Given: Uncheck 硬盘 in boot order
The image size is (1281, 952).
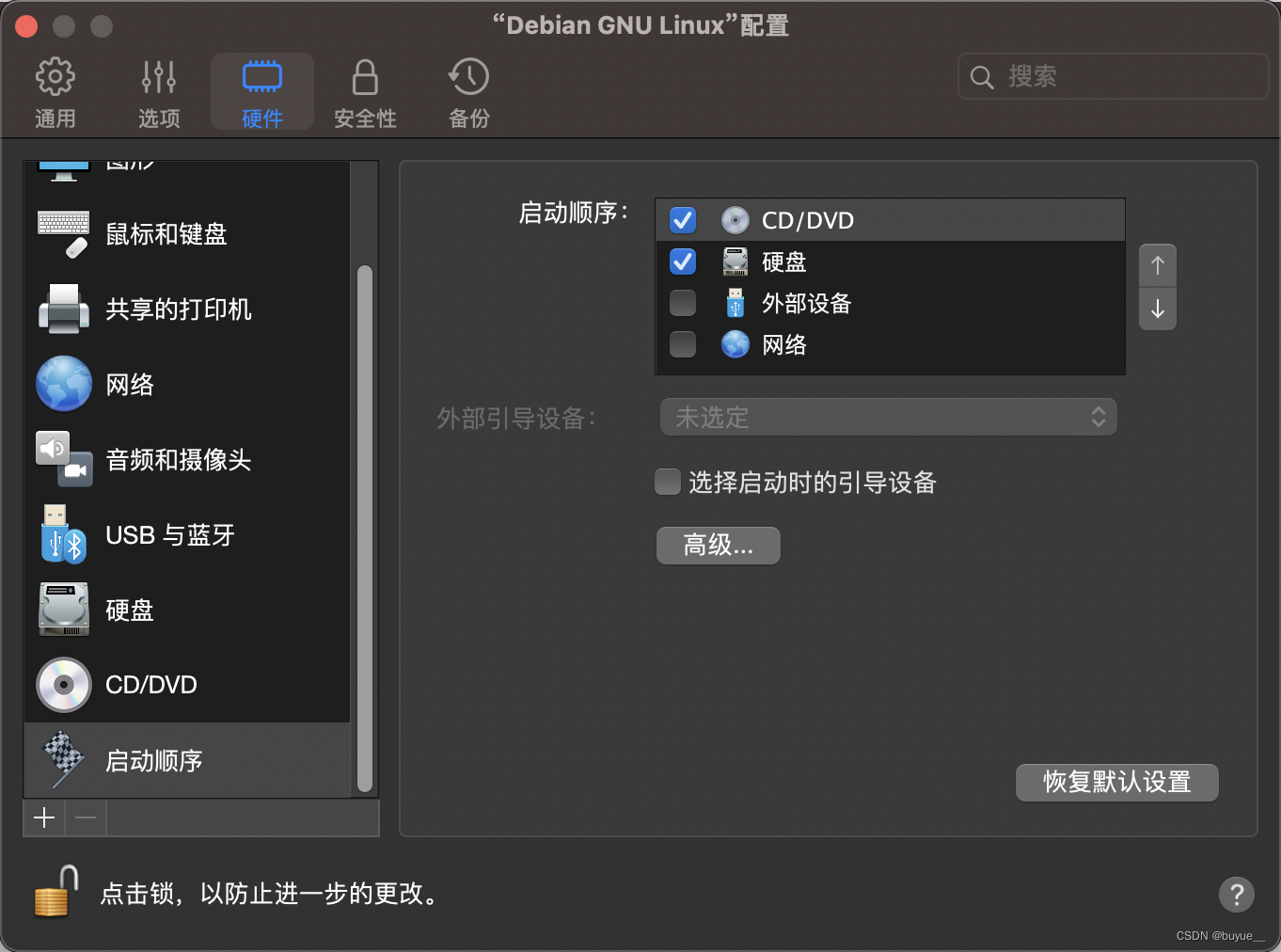Looking at the screenshot, I should [x=683, y=262].
